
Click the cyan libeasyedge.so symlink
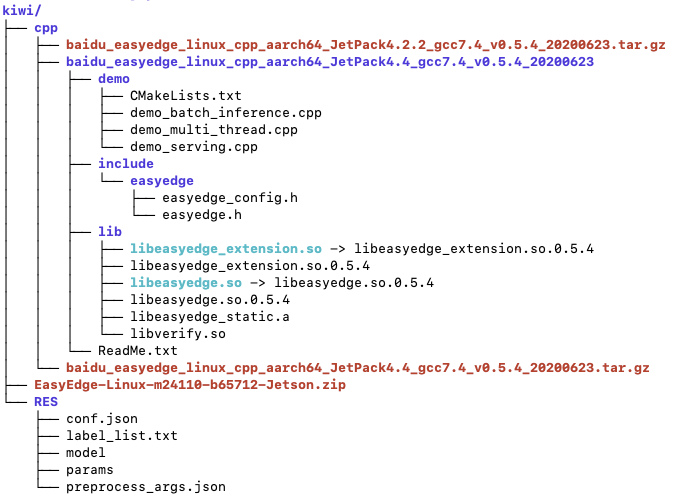[x=186, y=283]
